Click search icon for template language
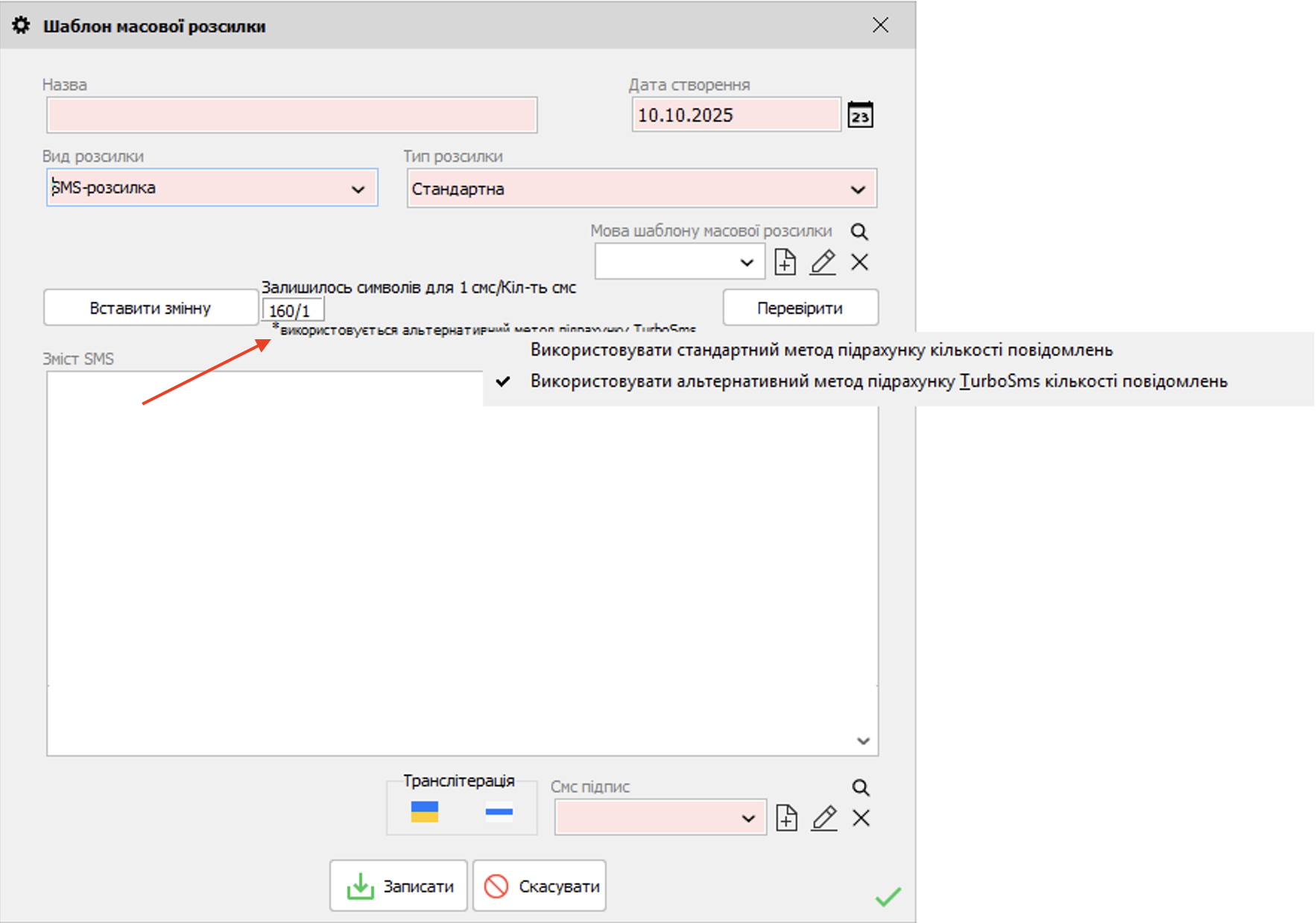Screen dimensions: 1316x923 [859, 232]
